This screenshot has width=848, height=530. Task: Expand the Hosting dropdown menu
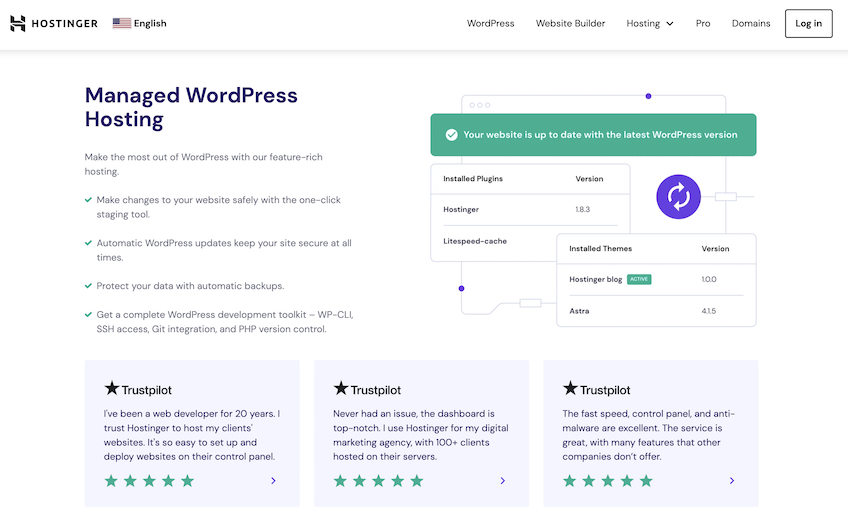point(650,23)
